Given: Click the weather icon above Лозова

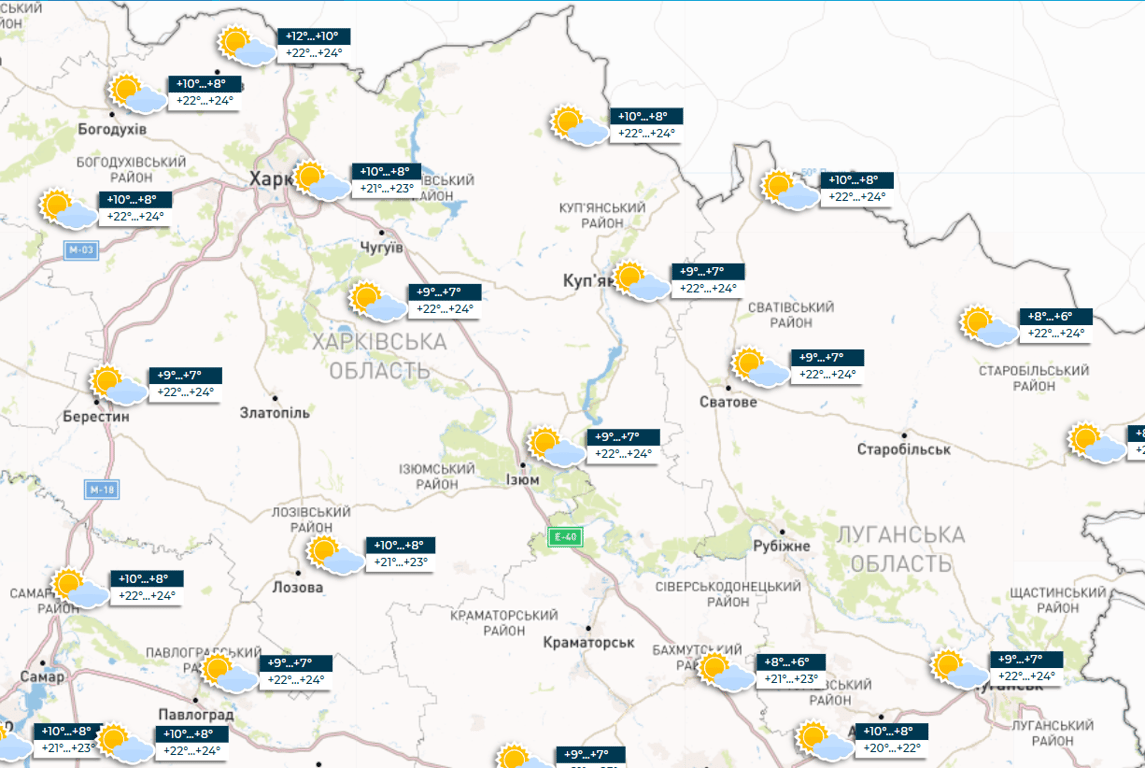Looking at the screenshot, I should 334,554.
